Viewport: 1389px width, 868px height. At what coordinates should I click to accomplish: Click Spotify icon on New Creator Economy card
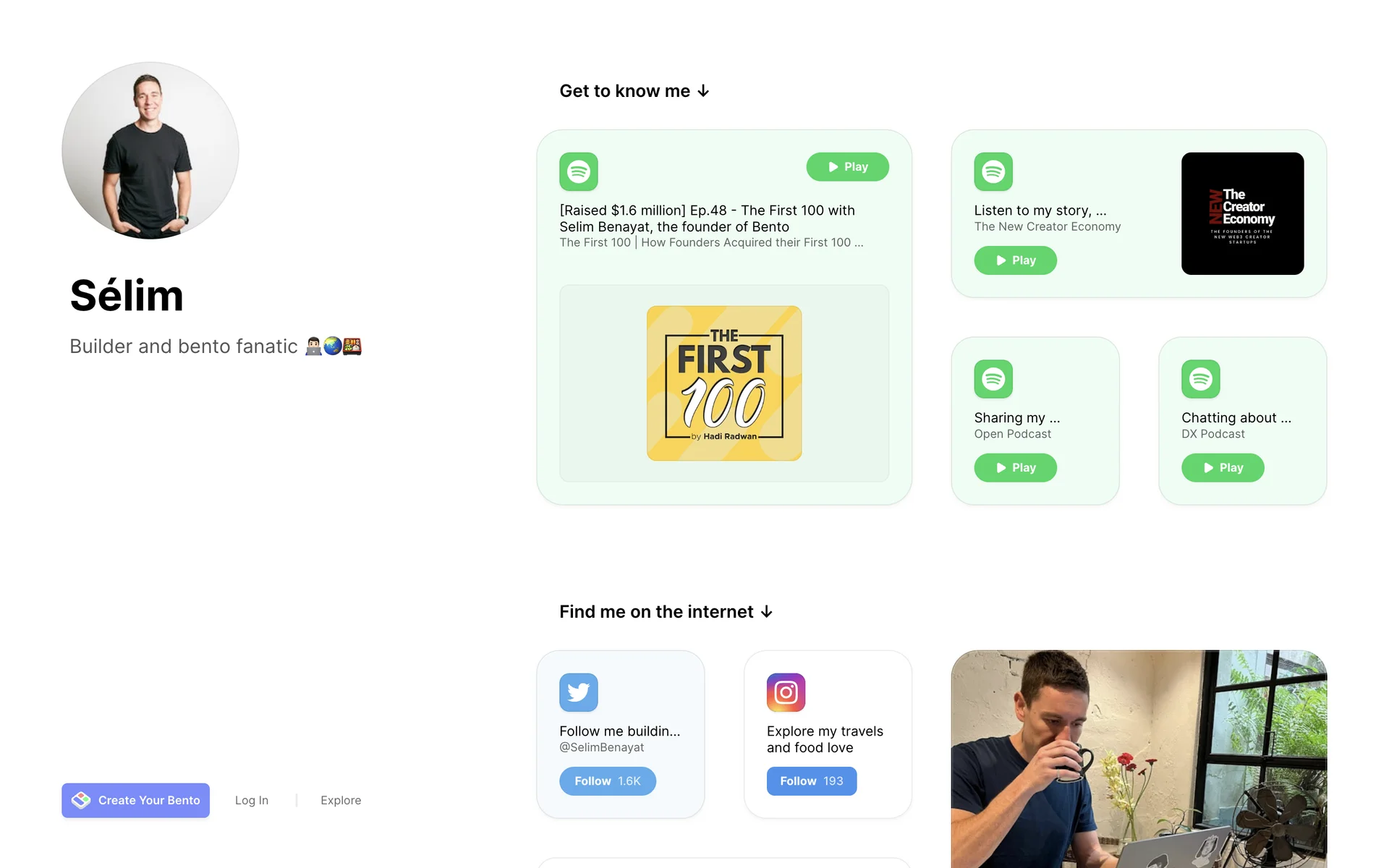click(993, 171)
